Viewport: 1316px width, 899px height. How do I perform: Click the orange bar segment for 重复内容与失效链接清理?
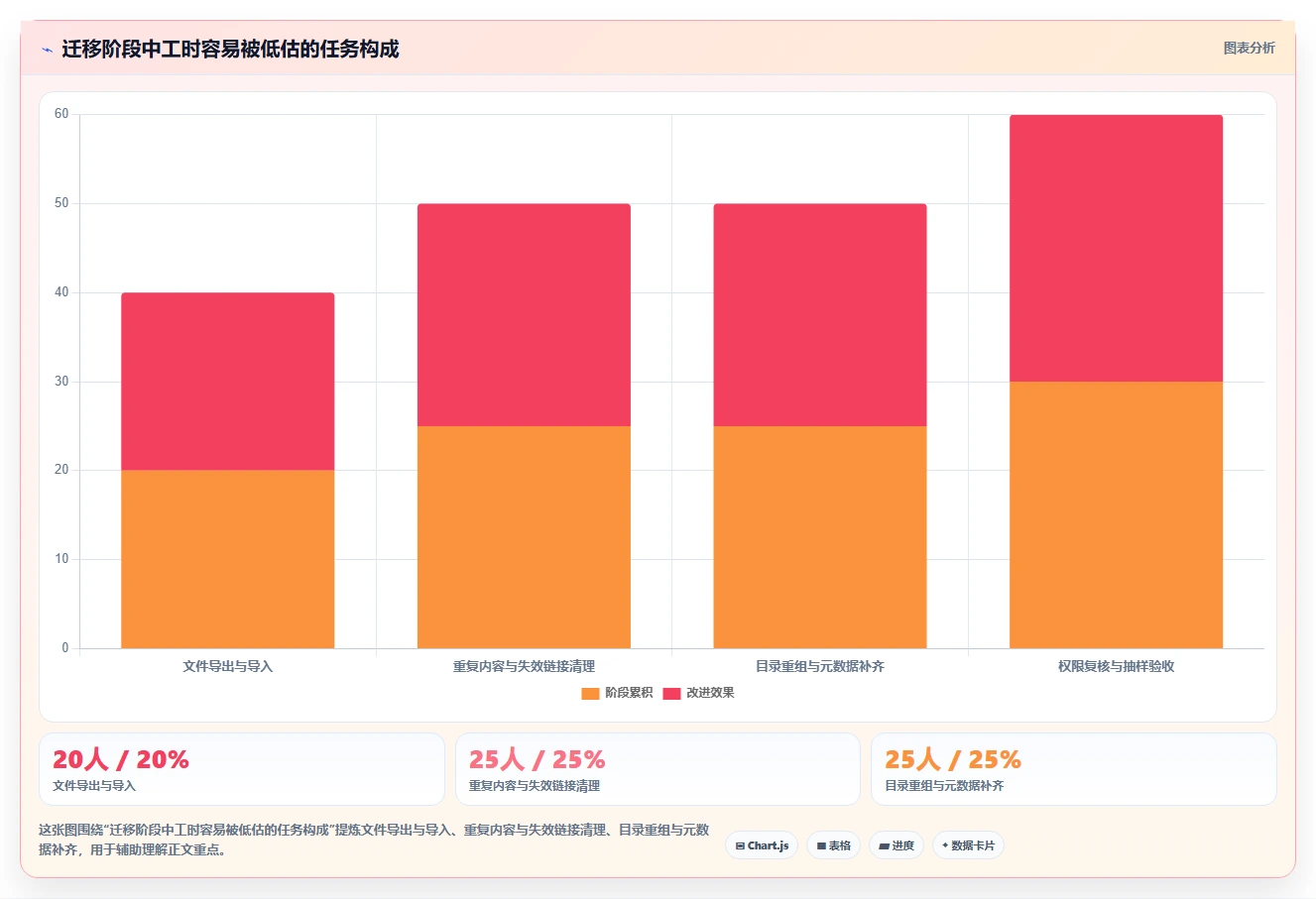tap(524, 537)
